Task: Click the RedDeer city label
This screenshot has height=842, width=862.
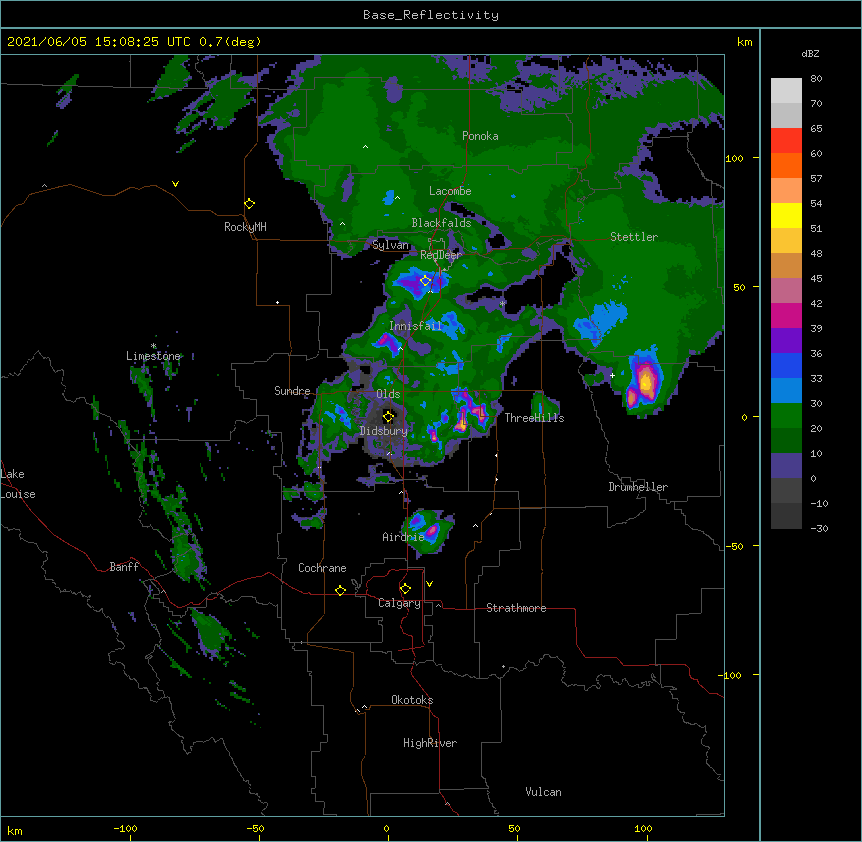Action: click(x=440, y=255)
